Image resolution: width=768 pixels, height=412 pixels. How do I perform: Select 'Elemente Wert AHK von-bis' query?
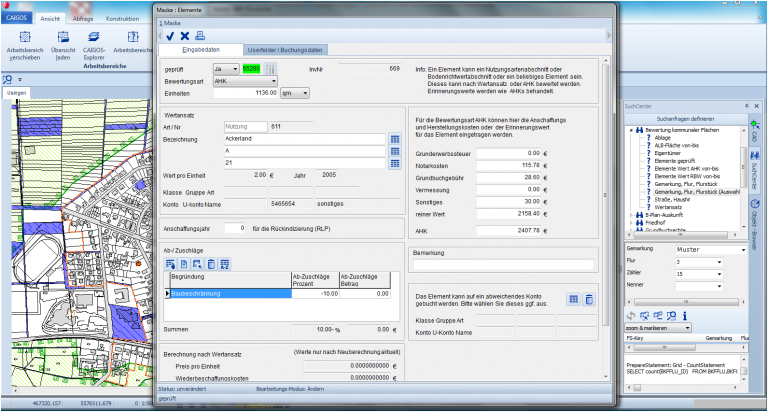coord(686,169)
